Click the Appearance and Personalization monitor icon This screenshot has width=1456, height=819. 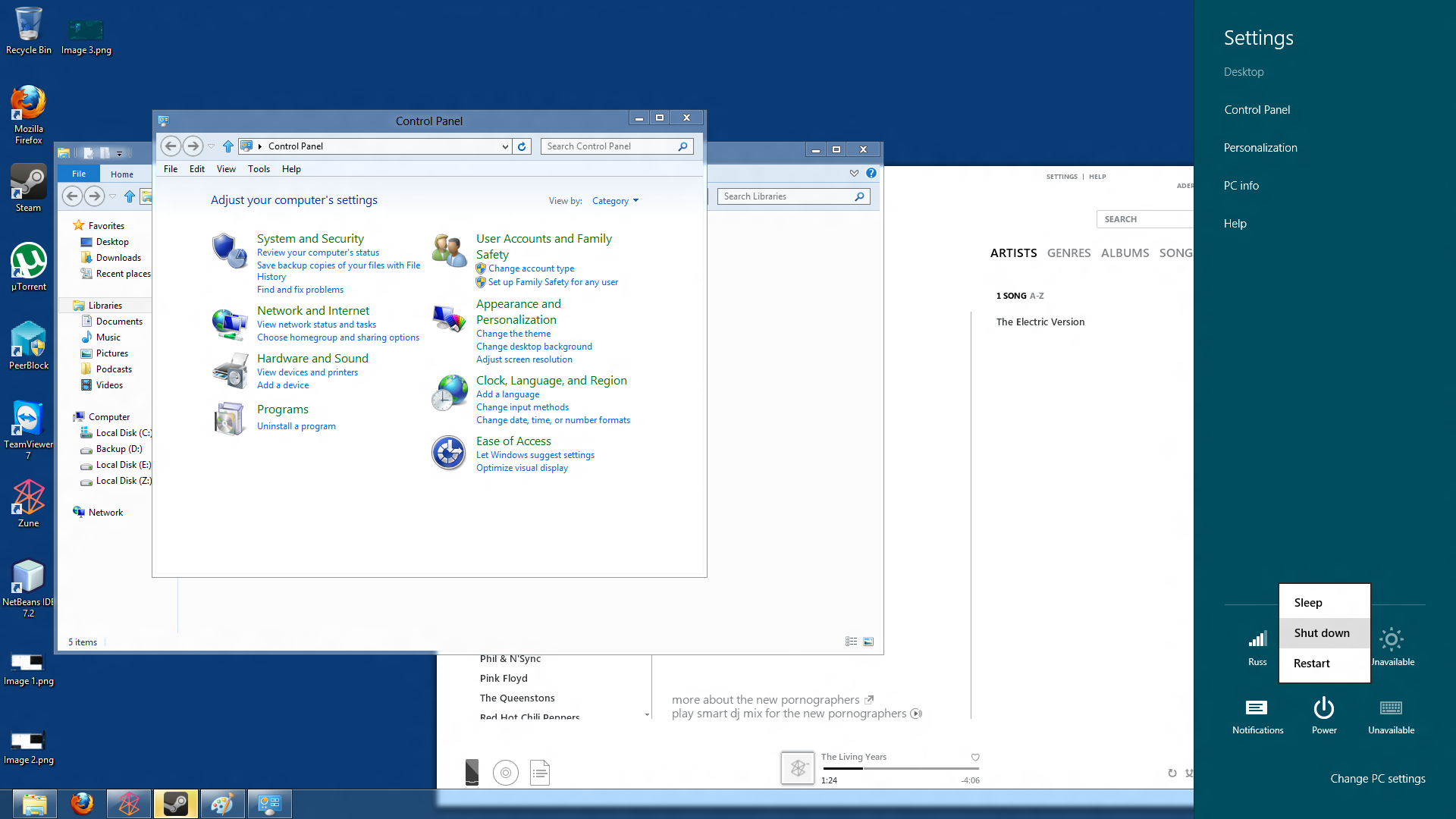pyautogui.click(x=449, y=318)
